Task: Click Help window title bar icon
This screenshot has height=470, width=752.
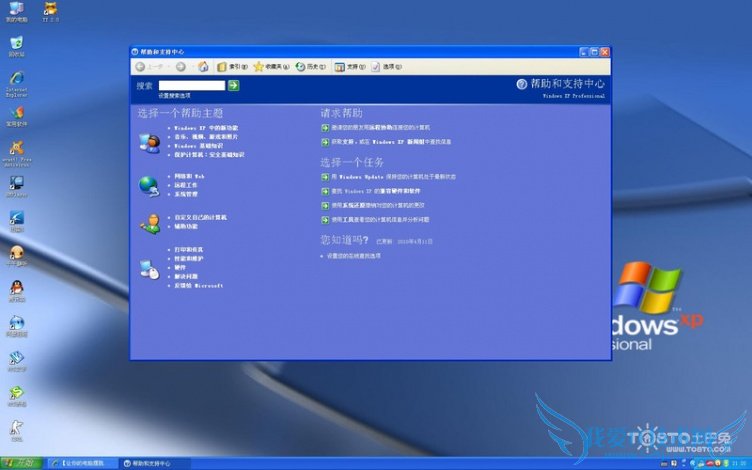Action: click(x=135, y=52)
